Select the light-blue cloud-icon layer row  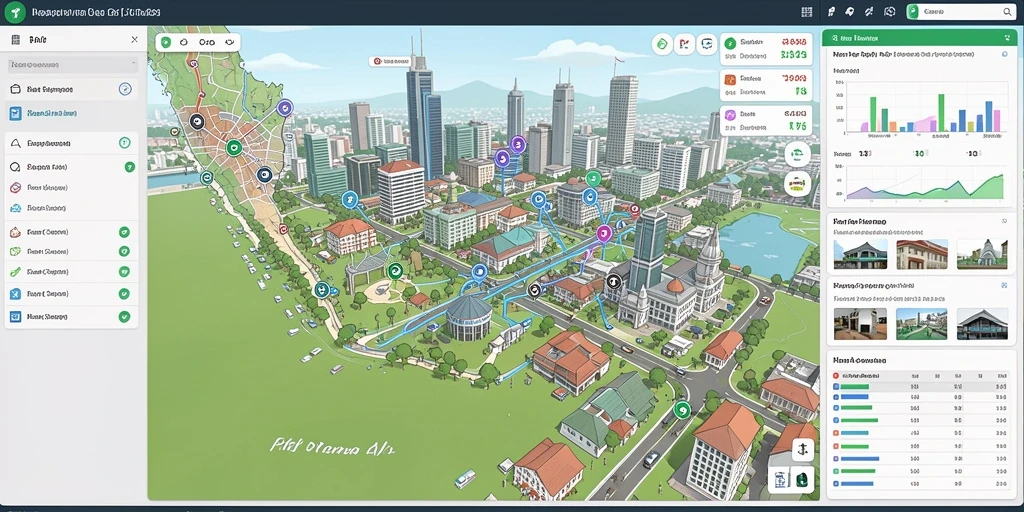(x=72, y=208)
